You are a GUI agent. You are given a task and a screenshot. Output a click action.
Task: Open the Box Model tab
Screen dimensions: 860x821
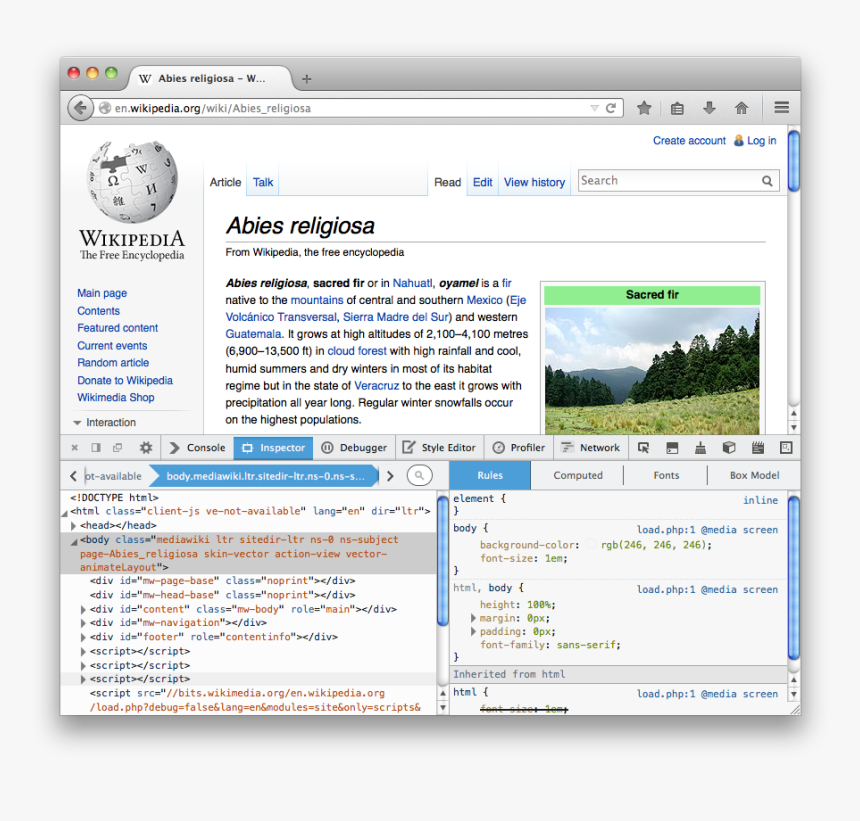pos(754,475)
